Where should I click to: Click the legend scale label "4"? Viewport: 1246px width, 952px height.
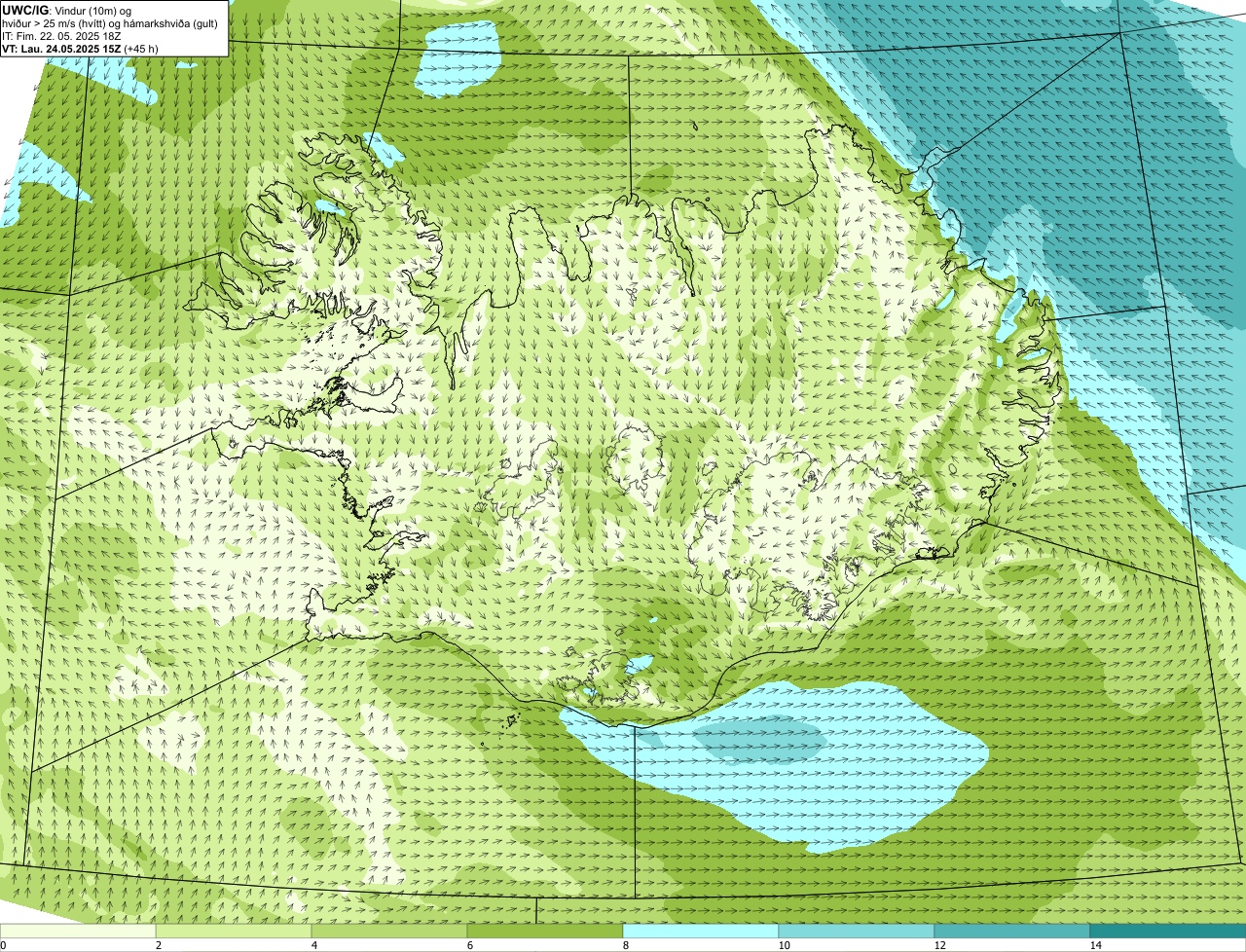[313, 945]
